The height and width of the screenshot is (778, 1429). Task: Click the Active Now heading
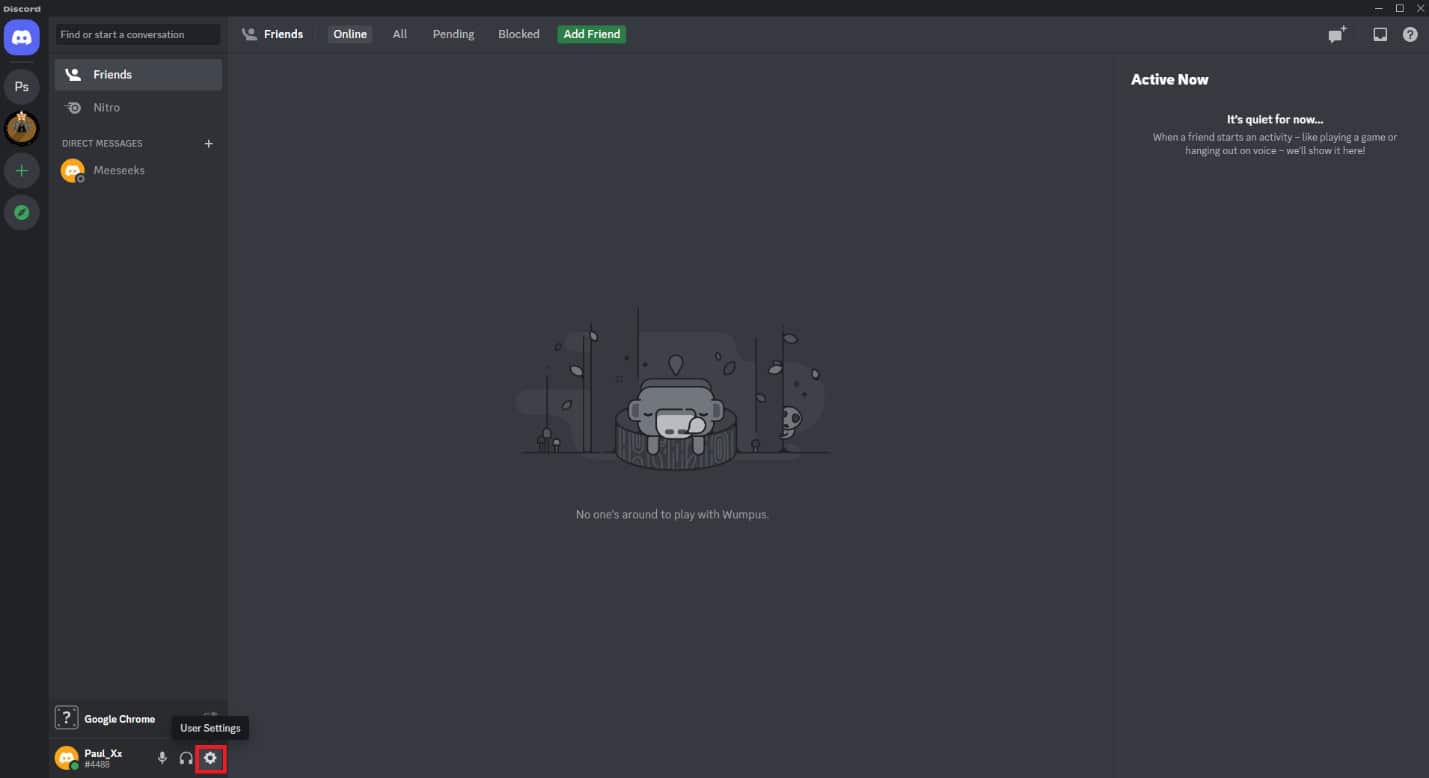(1169, 80)
